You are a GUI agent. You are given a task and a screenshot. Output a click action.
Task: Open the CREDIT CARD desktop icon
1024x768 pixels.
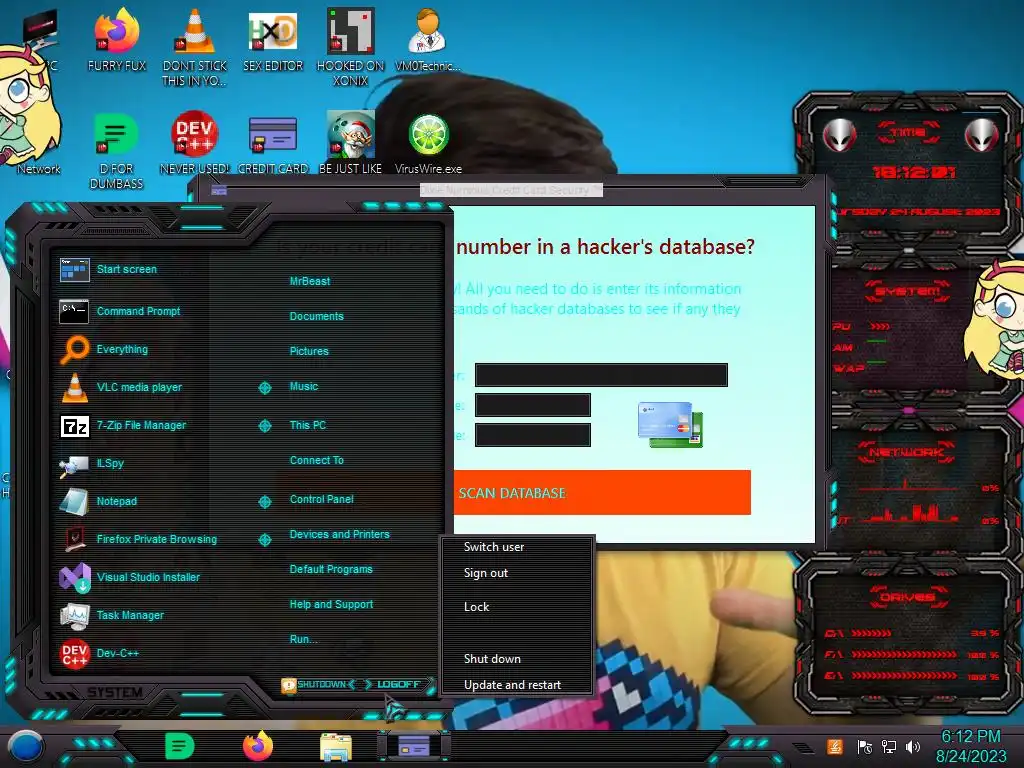tap(273, 144)
